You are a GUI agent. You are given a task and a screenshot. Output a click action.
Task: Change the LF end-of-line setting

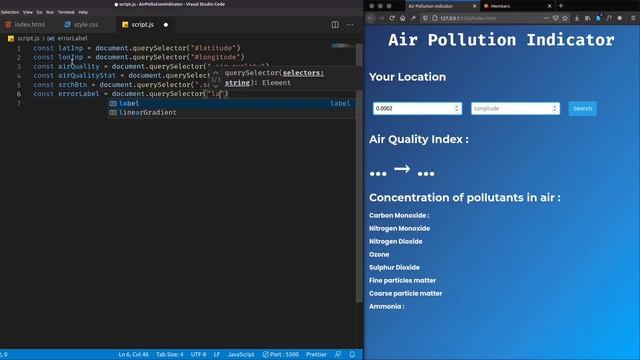click(217, 354)
